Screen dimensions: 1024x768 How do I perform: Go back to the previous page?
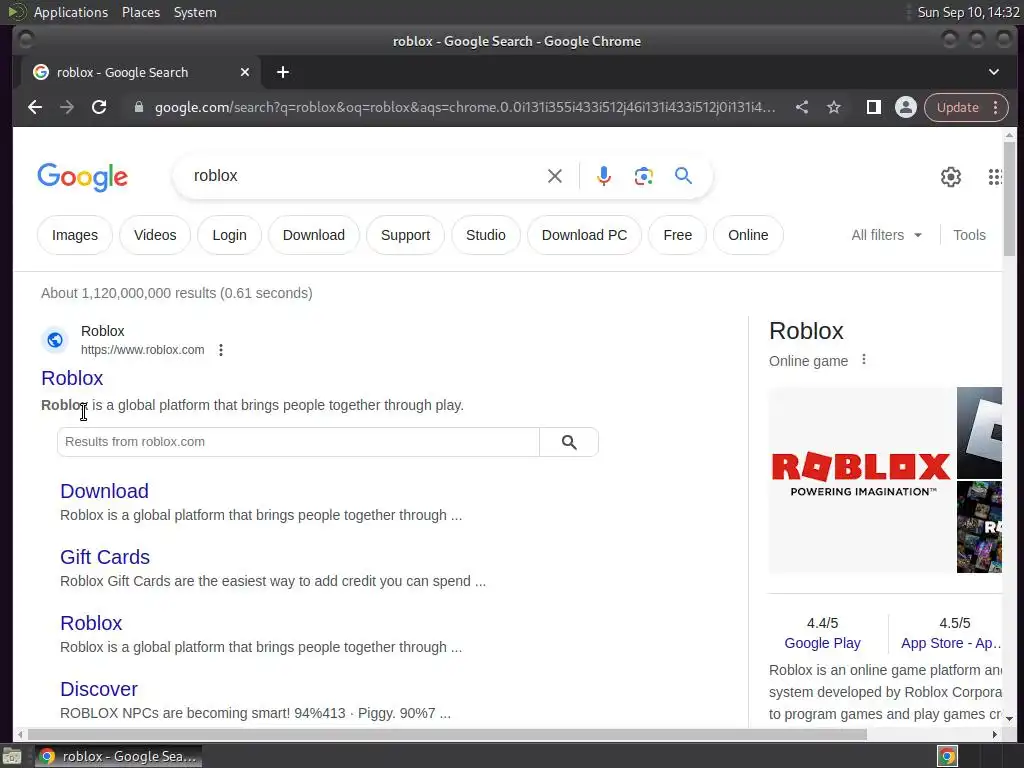(35, 107)
